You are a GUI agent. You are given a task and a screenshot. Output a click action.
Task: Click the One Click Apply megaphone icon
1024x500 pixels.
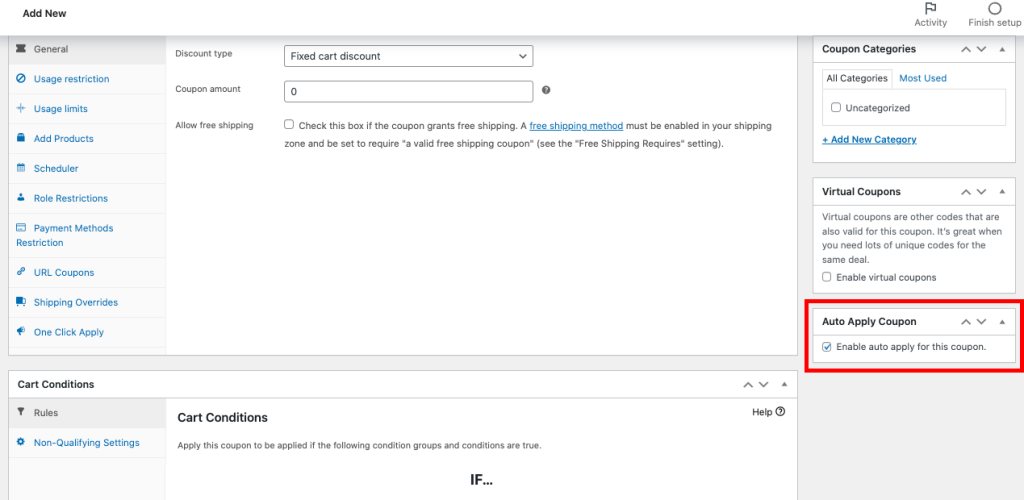[21, 331]
